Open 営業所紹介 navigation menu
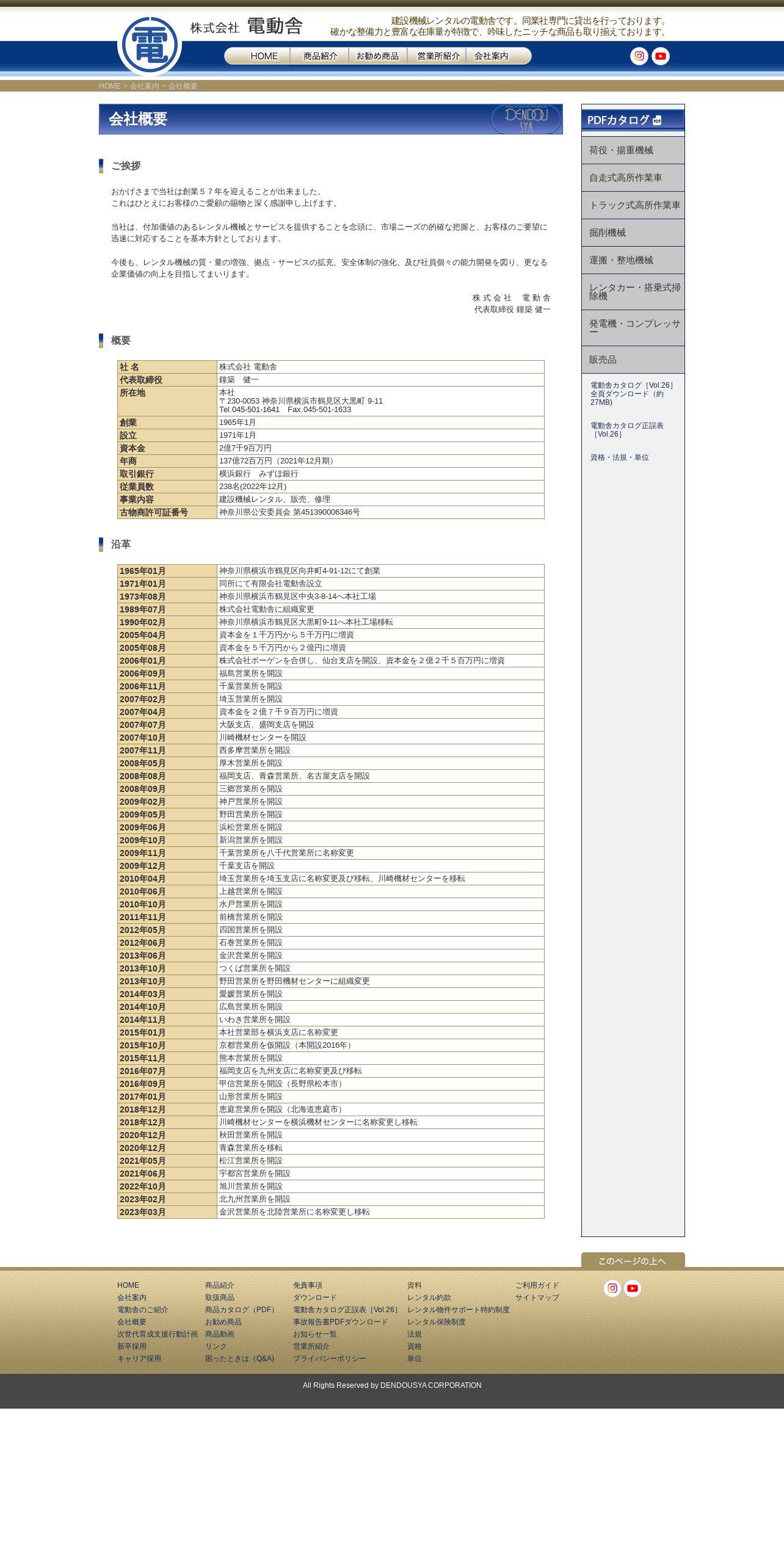 (437, 56)
